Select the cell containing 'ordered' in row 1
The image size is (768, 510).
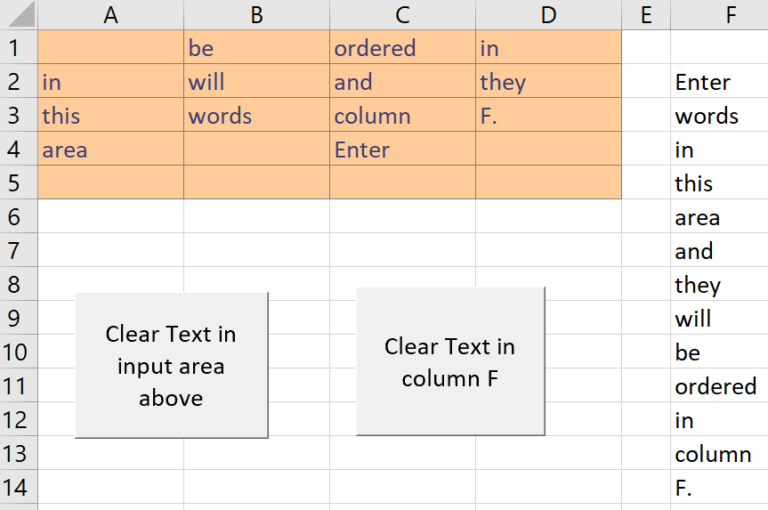pos(403,47)
